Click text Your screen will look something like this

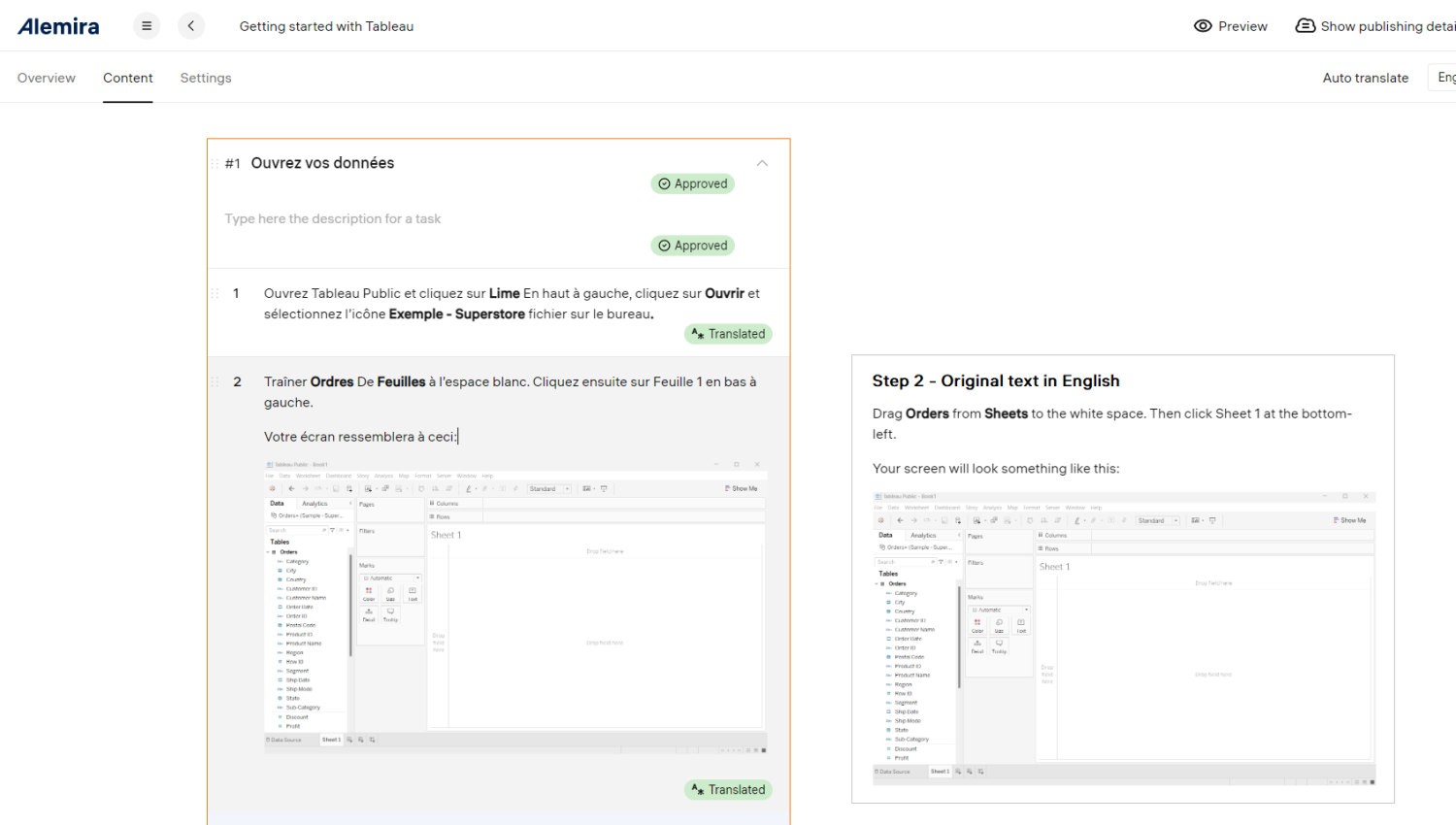pos(996,469)
